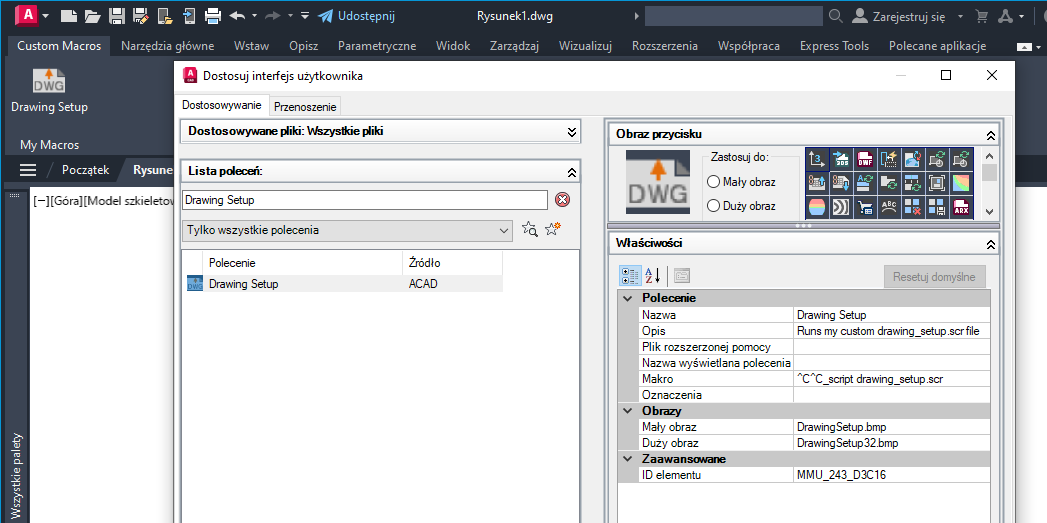Pick the UCS 3-point icon in the gallery
The height and width of the screenshot is (523, 1047).
pos(818,158)
